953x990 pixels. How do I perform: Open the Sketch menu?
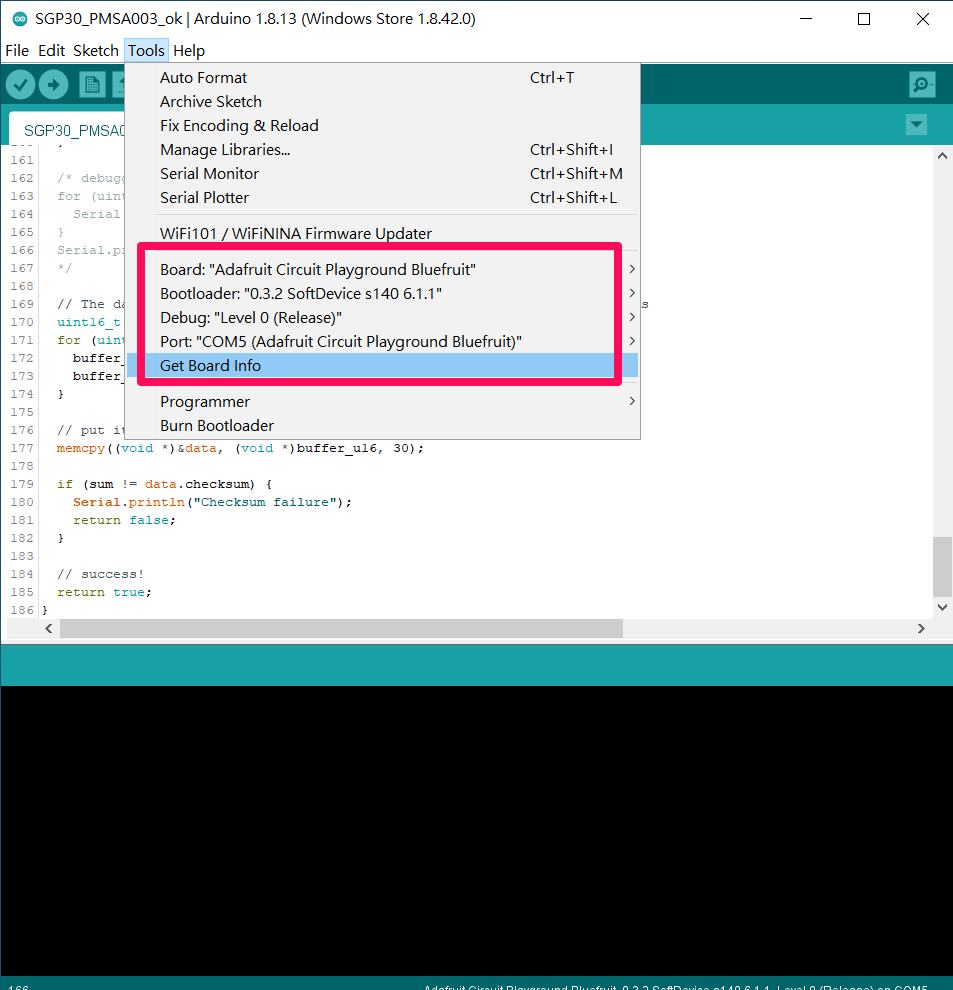pos(95,51)
